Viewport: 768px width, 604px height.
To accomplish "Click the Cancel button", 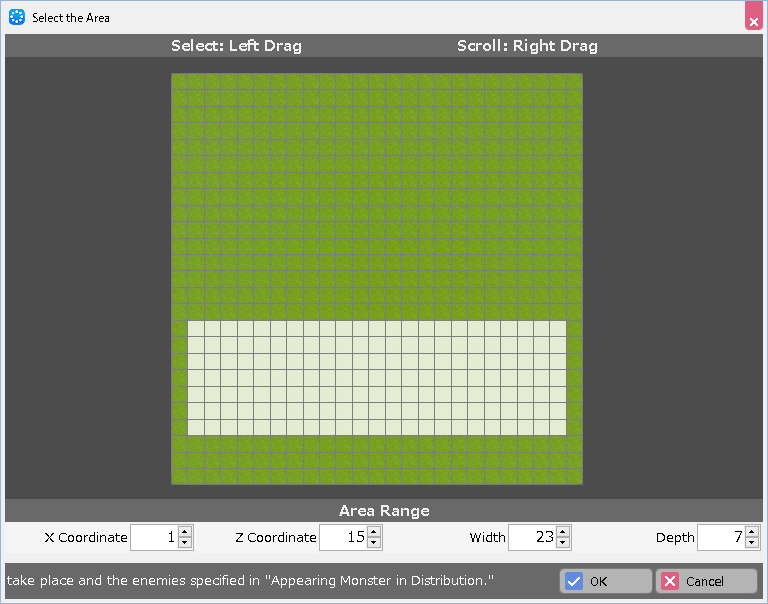I will (x=706, y=581).
